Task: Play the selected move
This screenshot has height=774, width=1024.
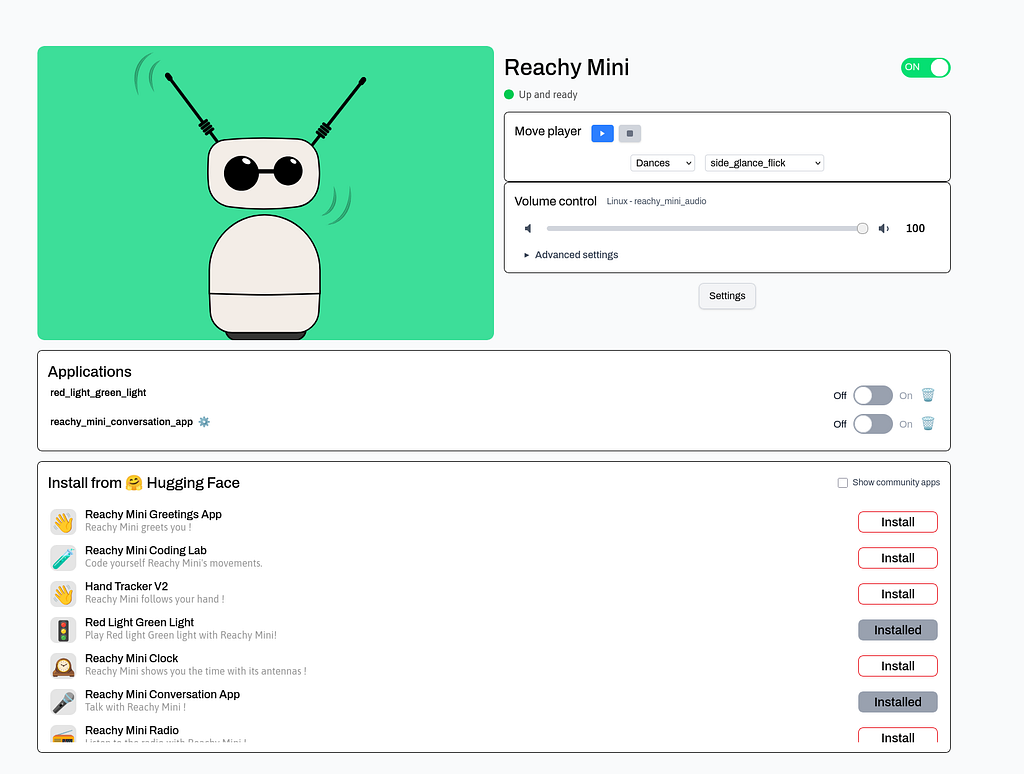Action: 602,133
